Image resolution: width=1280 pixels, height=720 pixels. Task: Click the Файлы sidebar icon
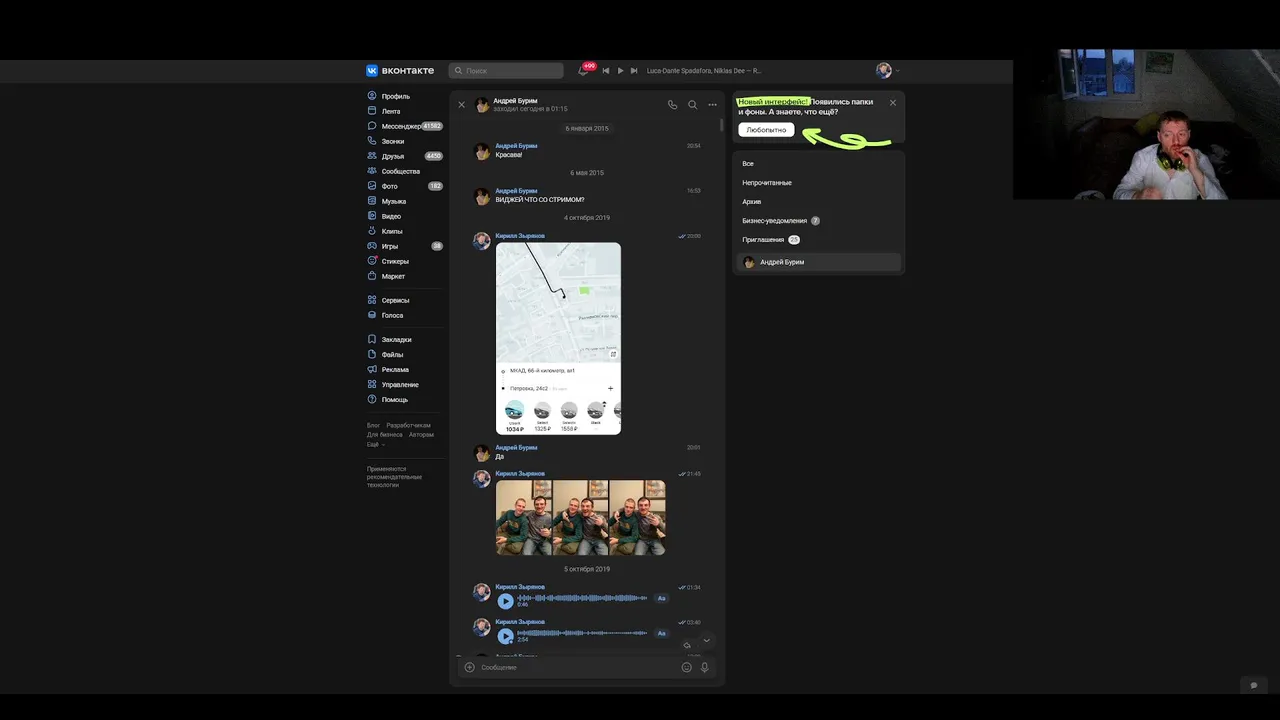(372, 354)
